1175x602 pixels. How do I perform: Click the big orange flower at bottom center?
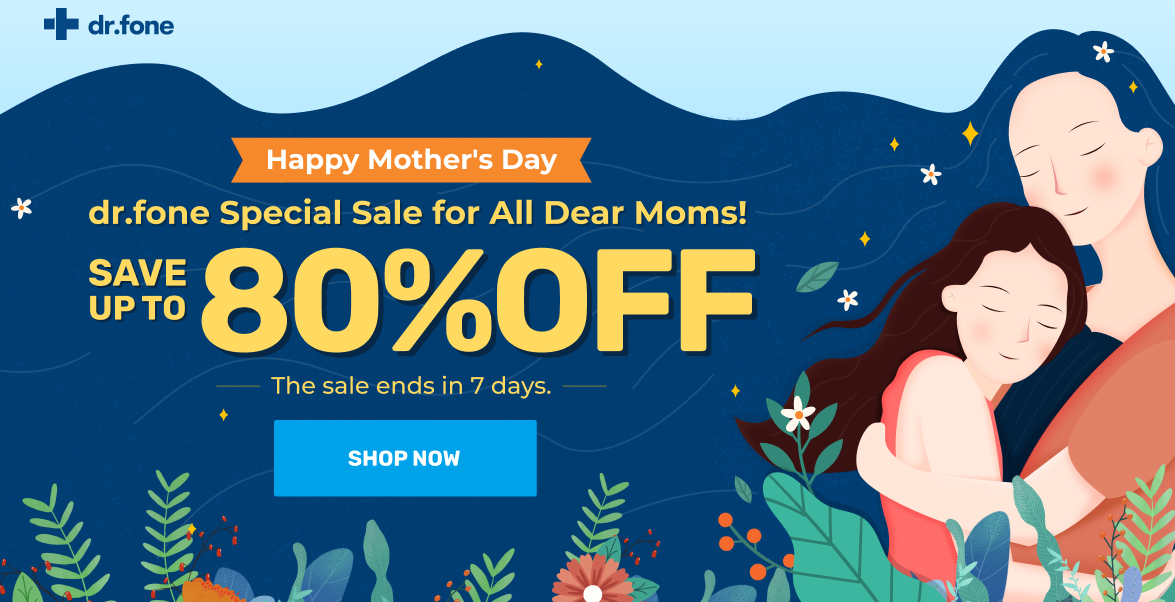pos(593,580)
